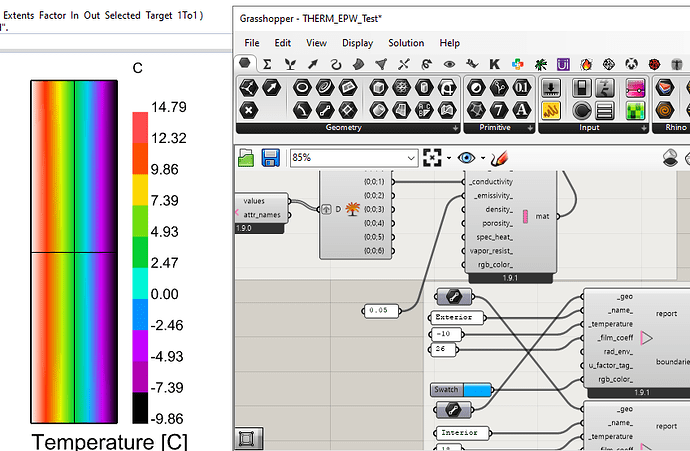690x451 pixels.
Task: Click the Help menu
Action: click(x=450, y=43)
